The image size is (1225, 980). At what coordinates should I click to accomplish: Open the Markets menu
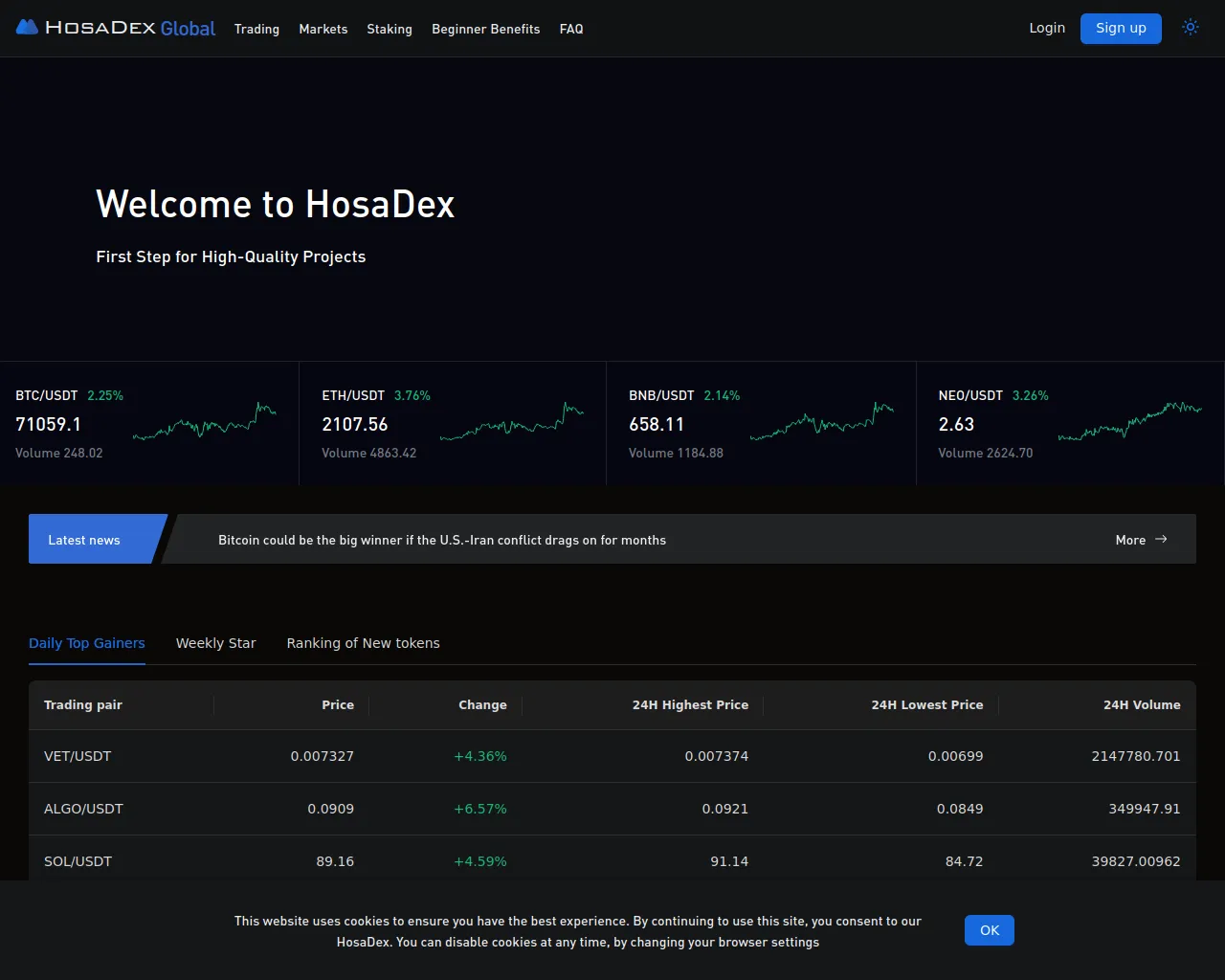click(323, 29)
